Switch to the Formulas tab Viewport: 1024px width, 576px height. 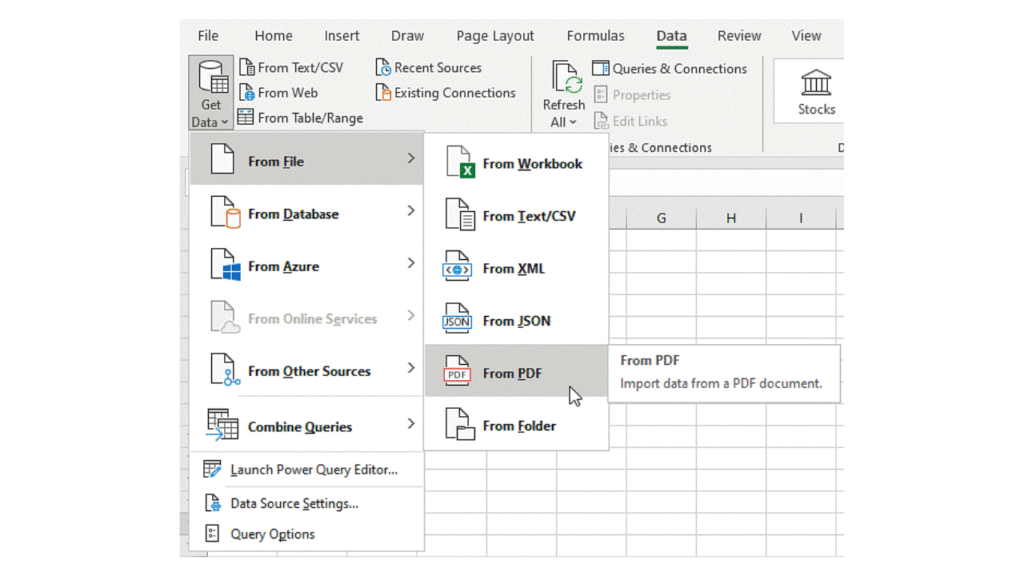click(596, 36)
